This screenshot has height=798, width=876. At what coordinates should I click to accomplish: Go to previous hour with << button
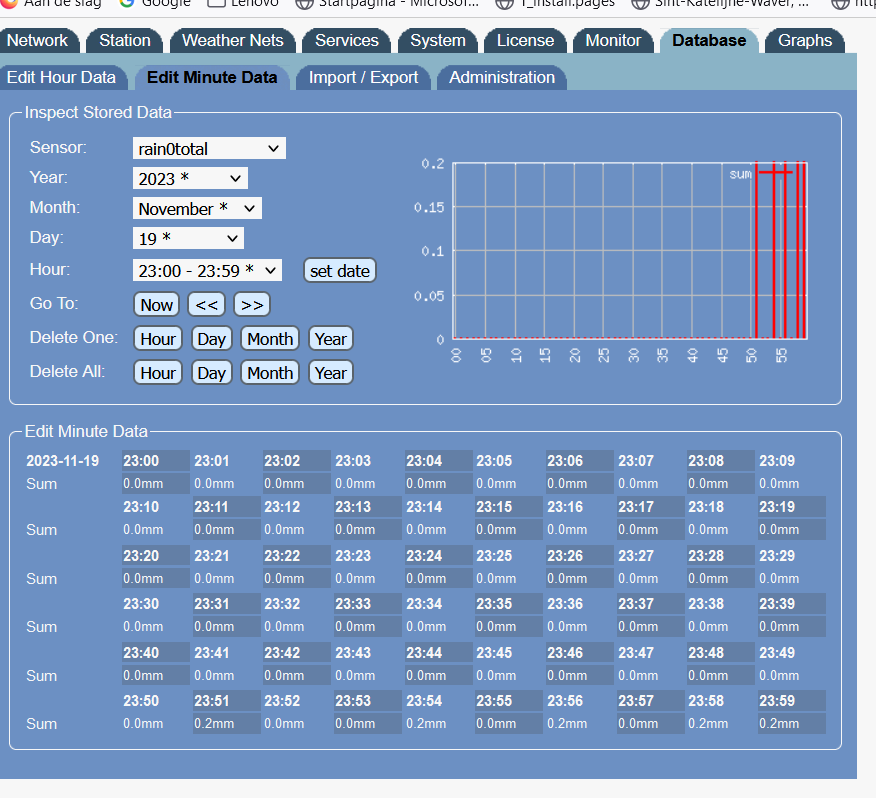click(207, 305)
